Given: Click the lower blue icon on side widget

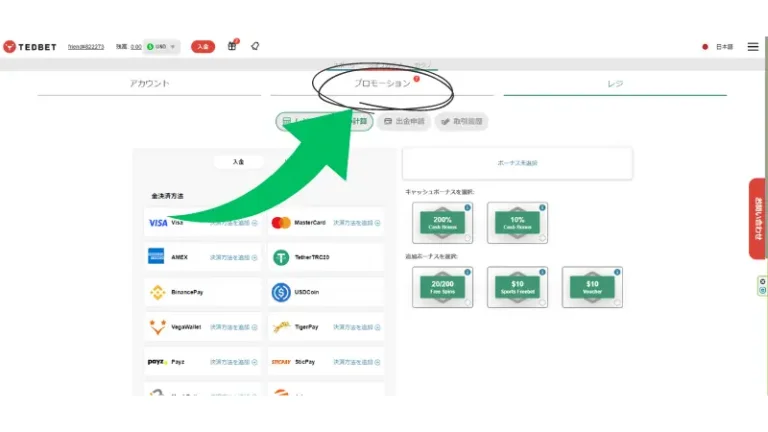Looking at the screenshot, I should (x=763, y=290).
